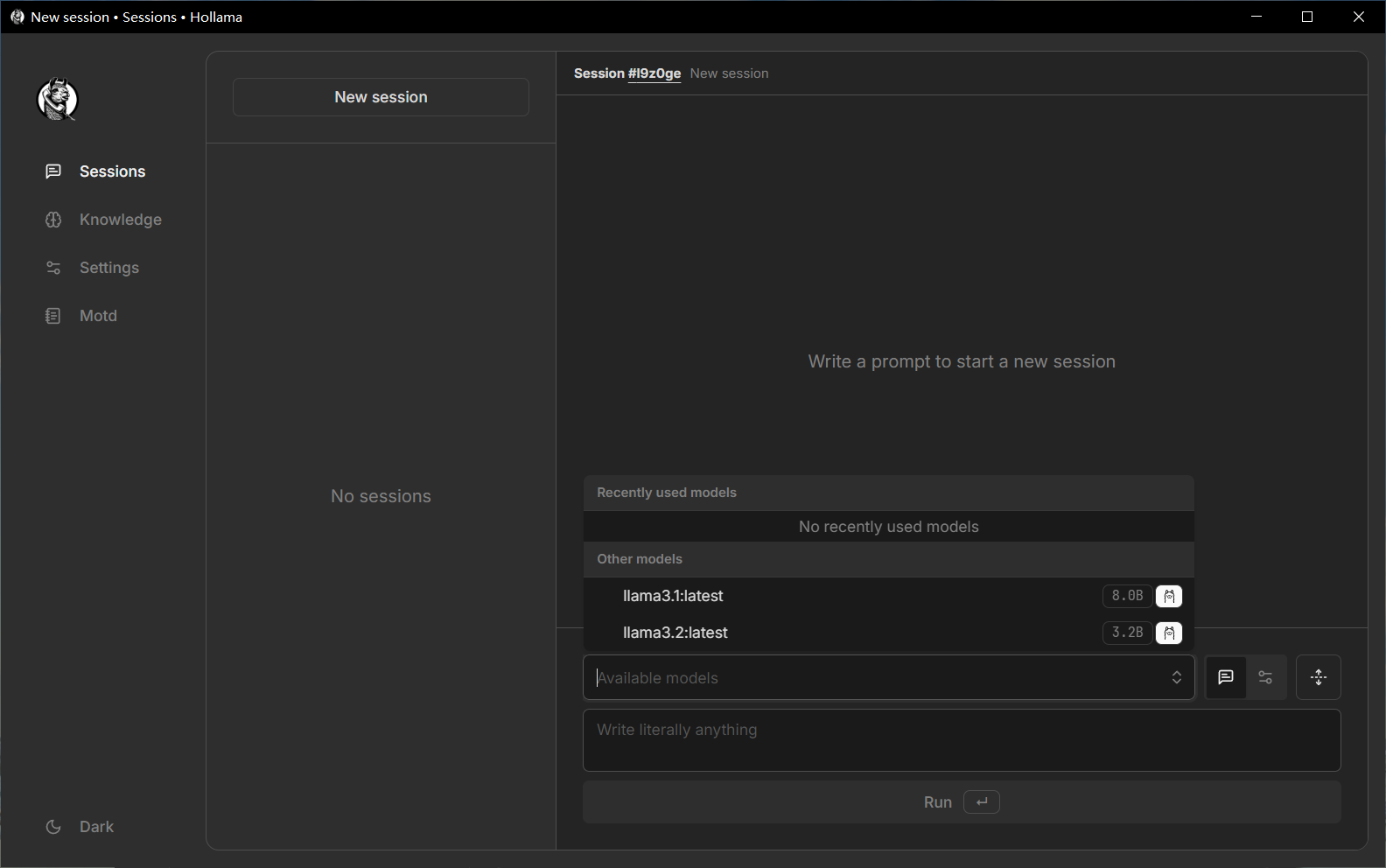Collapse the model list with chevron arrows
1386x868 pixels.
1177,678
